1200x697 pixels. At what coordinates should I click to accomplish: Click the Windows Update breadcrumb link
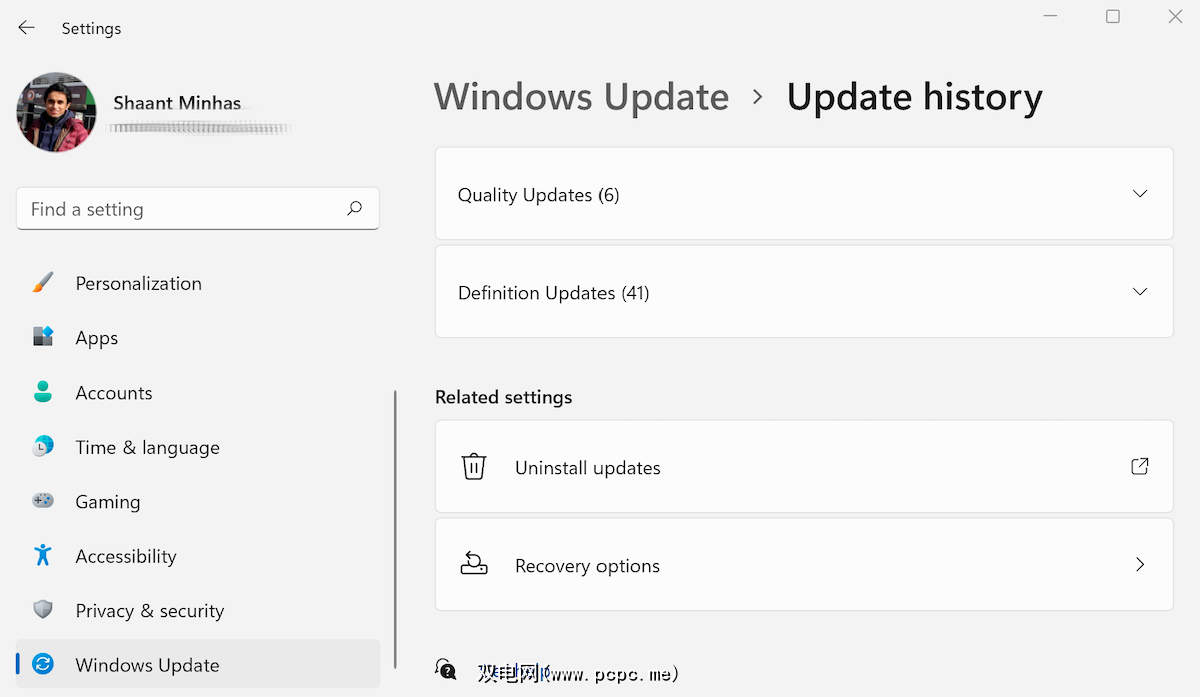[x=581, y=96]
